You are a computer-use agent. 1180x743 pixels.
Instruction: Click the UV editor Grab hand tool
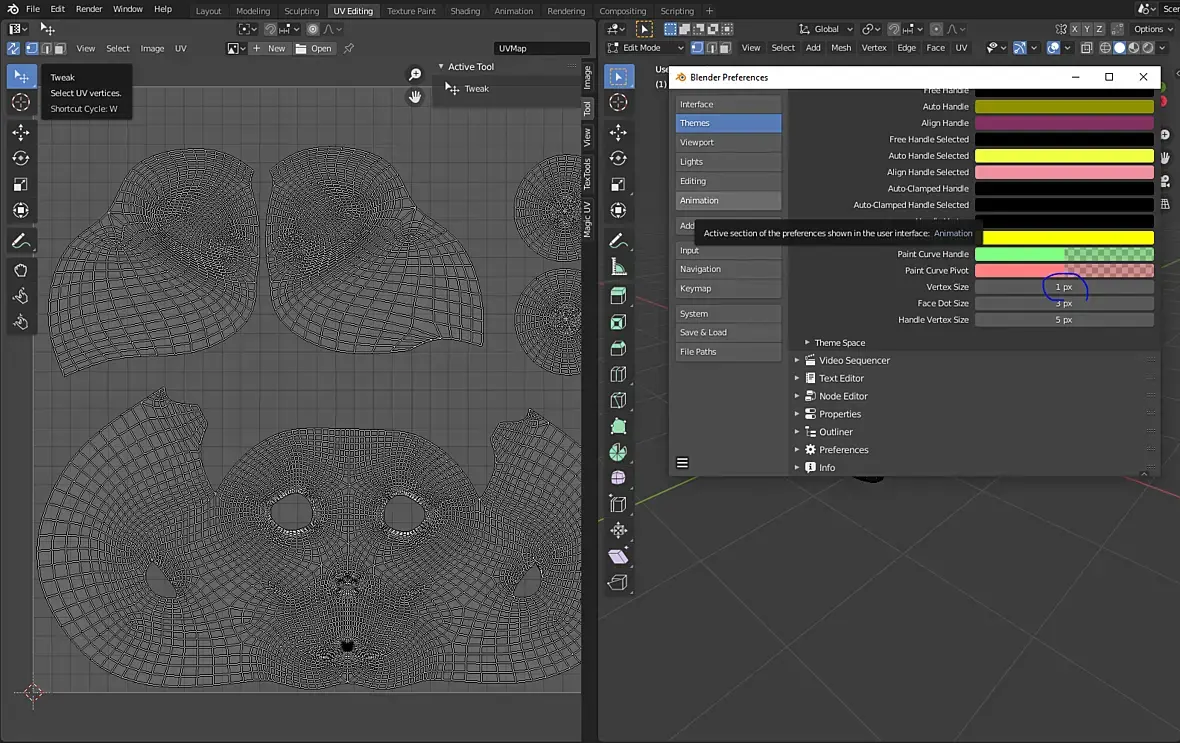click(x=20, y=270)
